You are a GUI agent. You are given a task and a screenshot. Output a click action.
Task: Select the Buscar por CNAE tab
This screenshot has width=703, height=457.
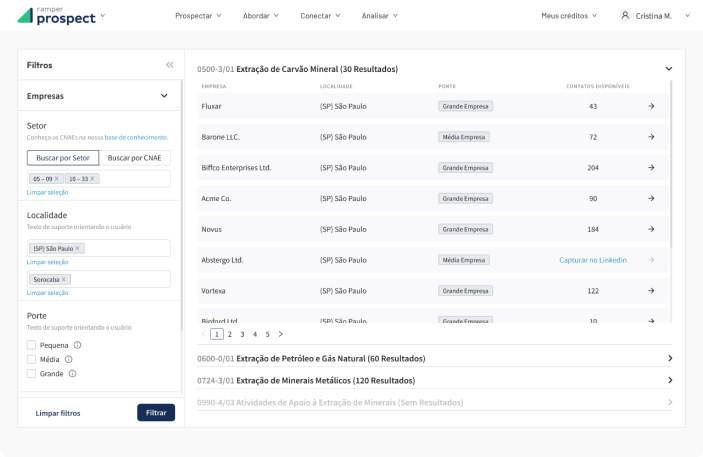point(135,158)
